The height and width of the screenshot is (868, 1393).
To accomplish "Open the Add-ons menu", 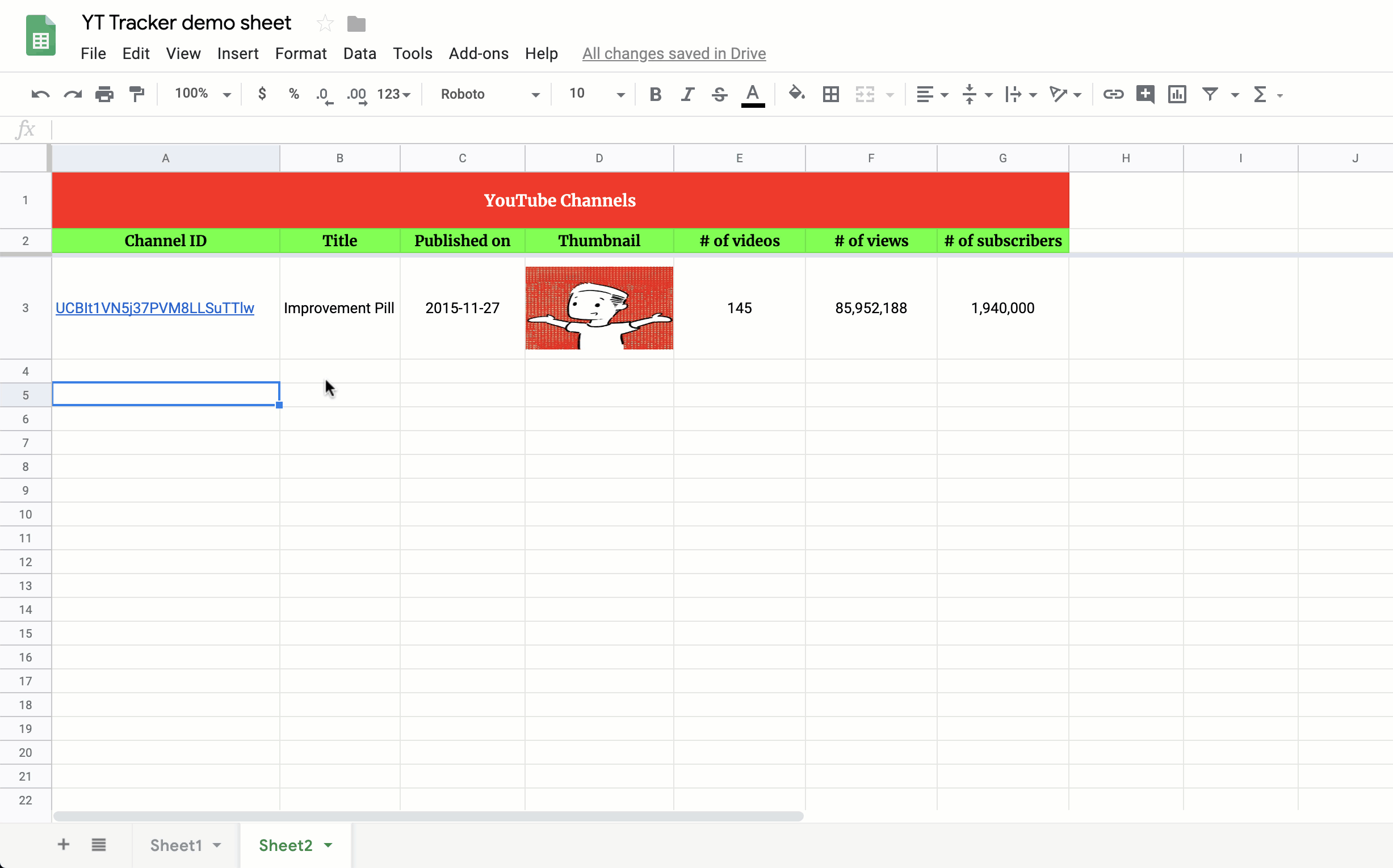I will click(x=478, y=53).
